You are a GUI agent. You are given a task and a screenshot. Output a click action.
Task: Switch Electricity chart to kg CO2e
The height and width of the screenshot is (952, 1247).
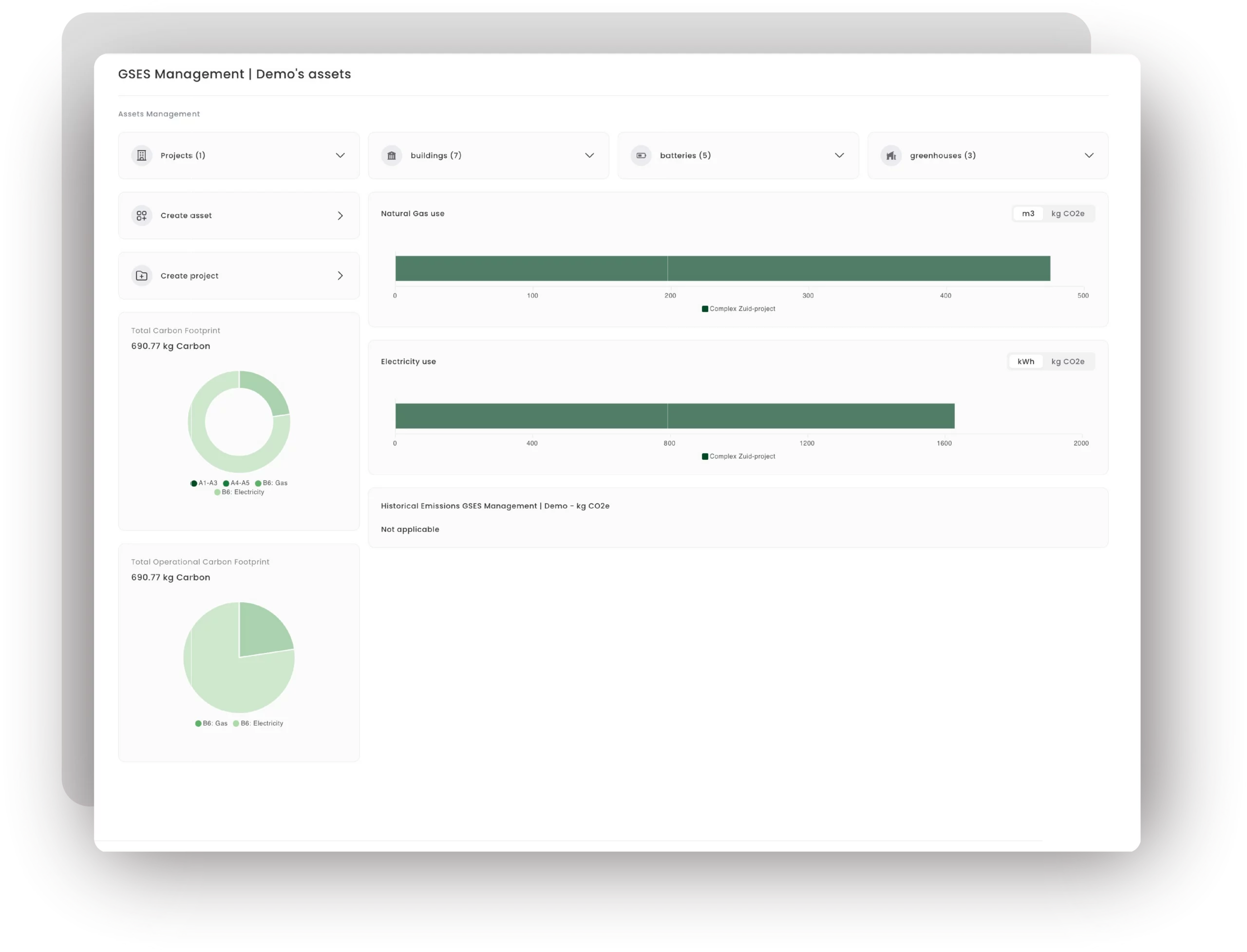[1067, 362]
